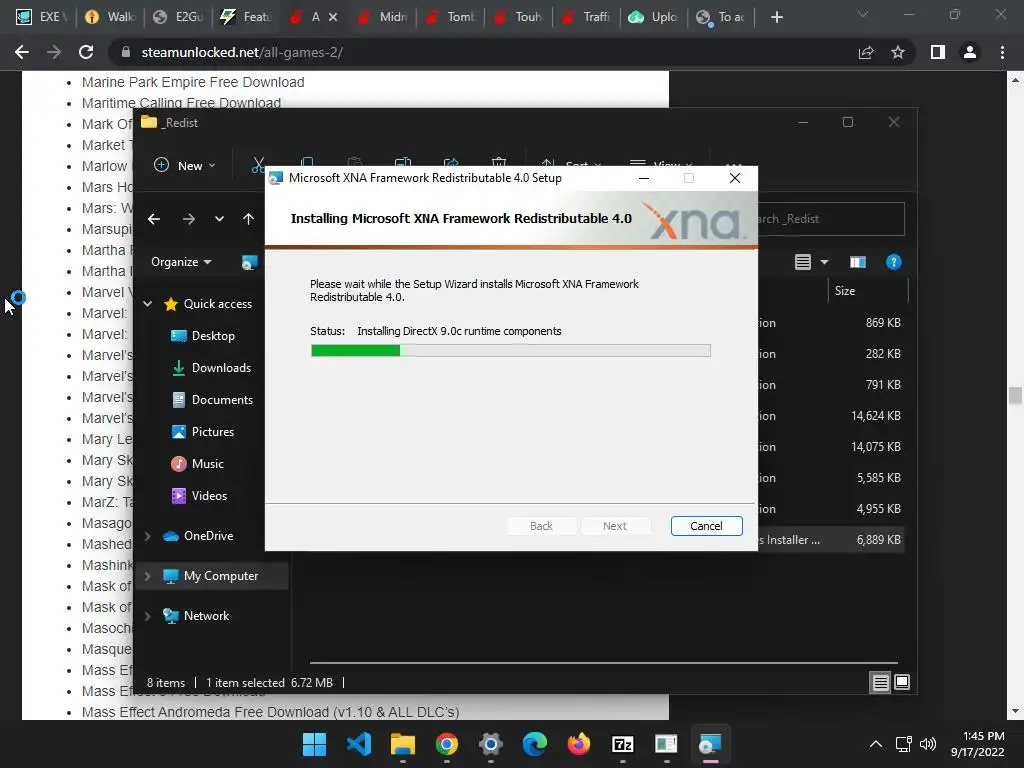Expand the My Computer tree node
1024x768 pixels.
[148, 576]
